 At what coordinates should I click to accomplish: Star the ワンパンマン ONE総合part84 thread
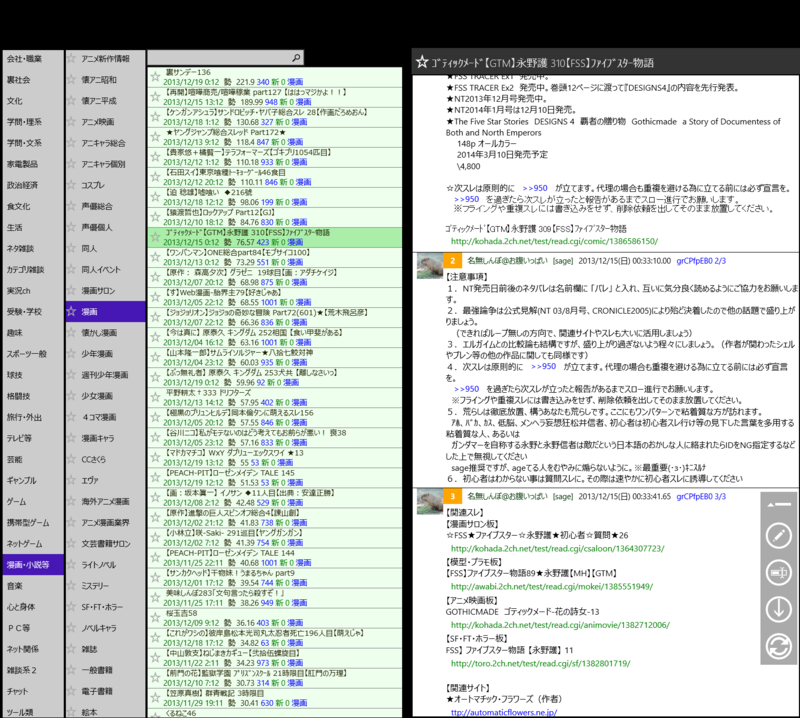click(x=155, y=257)
